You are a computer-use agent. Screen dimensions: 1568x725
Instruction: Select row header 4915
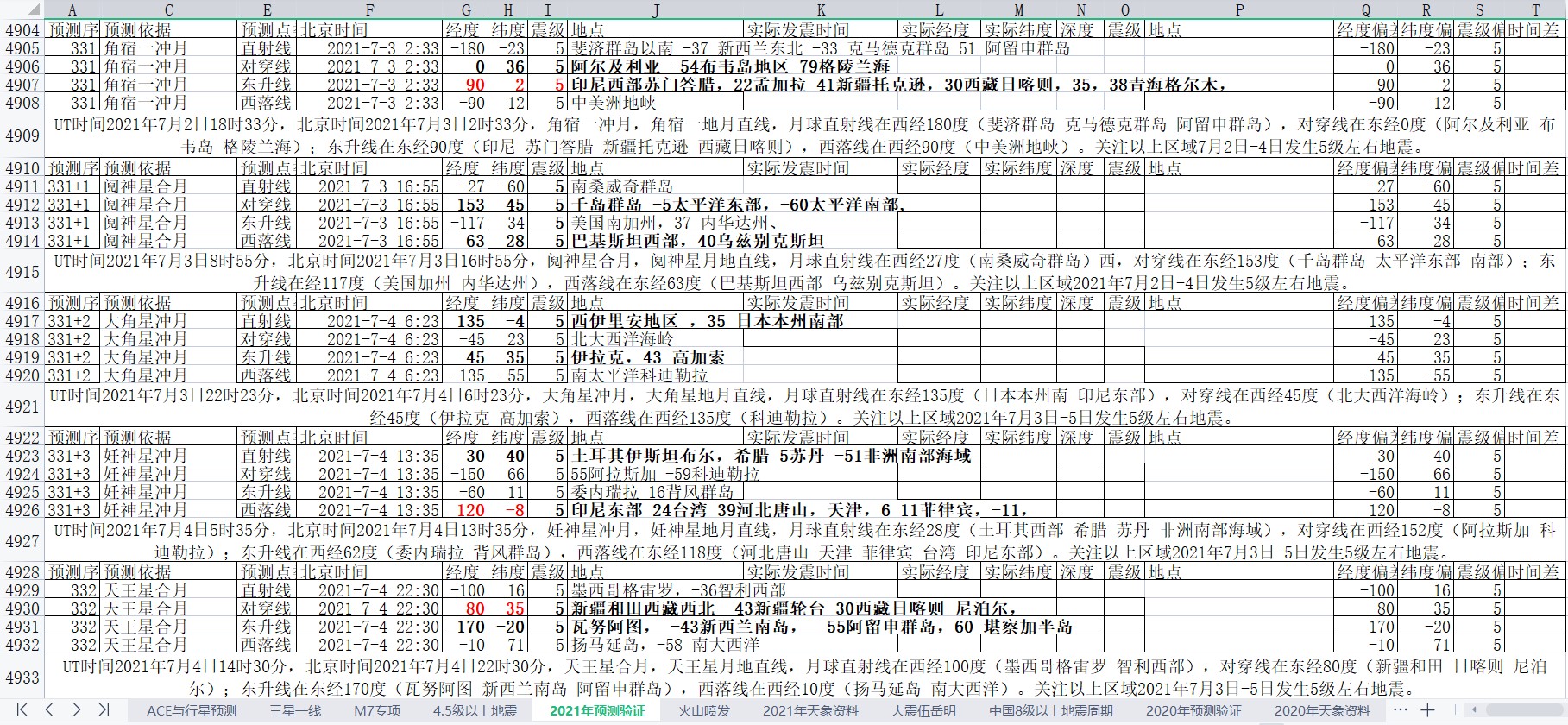[x=22, y=271]
